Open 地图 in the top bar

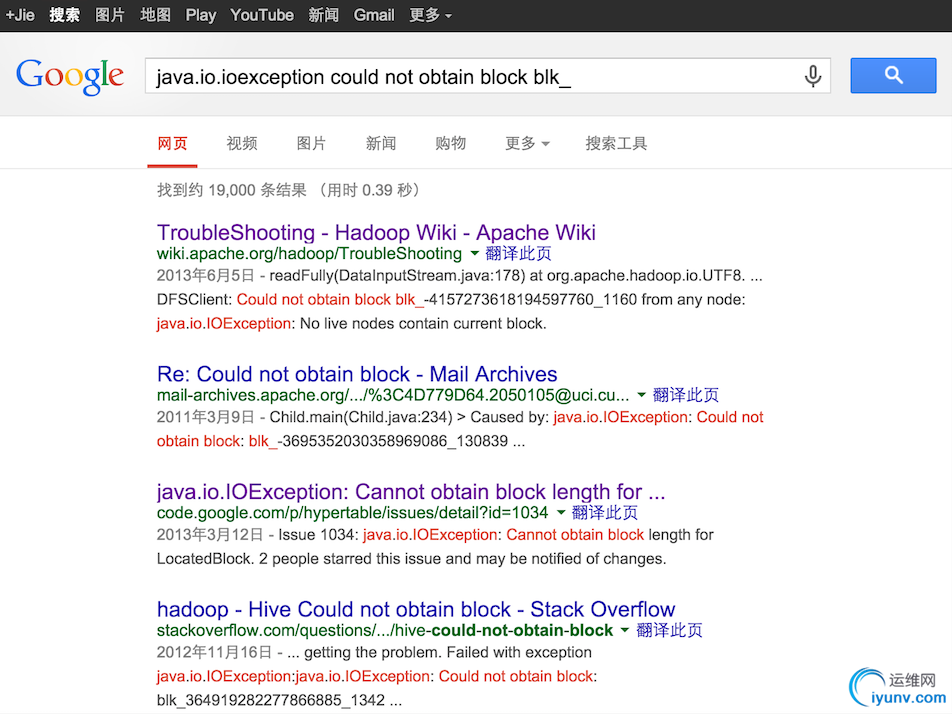(x=155, y=15)
